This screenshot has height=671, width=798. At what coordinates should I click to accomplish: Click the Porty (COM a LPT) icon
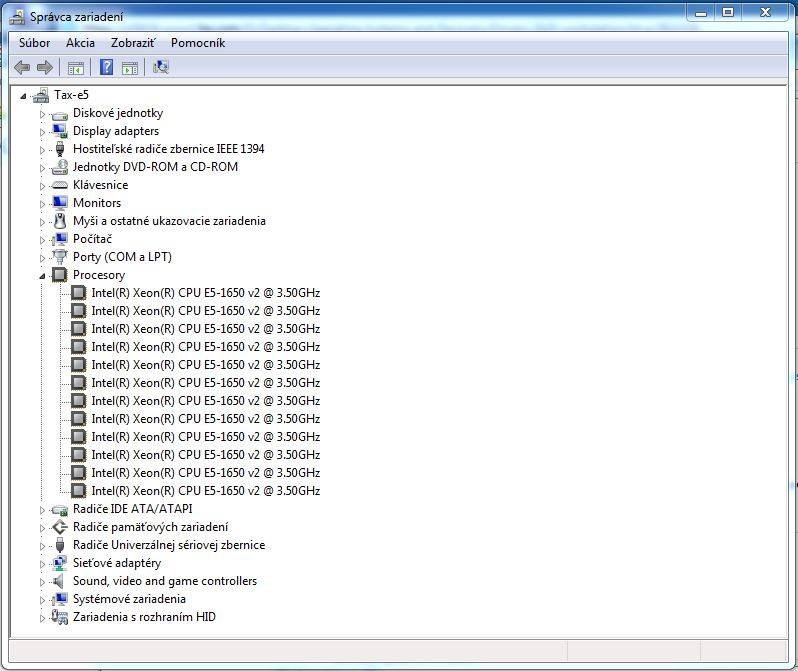click(x=60, y=257)
